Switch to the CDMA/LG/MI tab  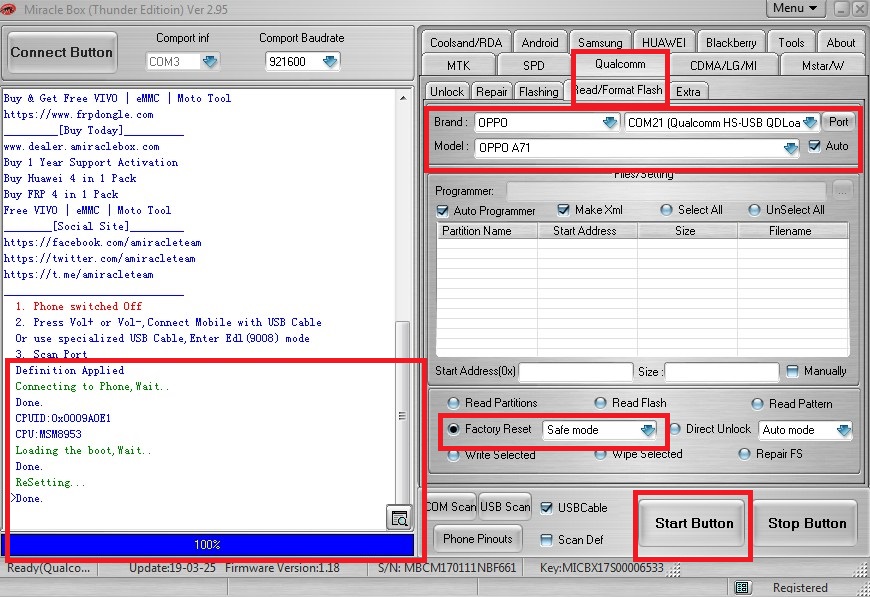coord(723,65)
